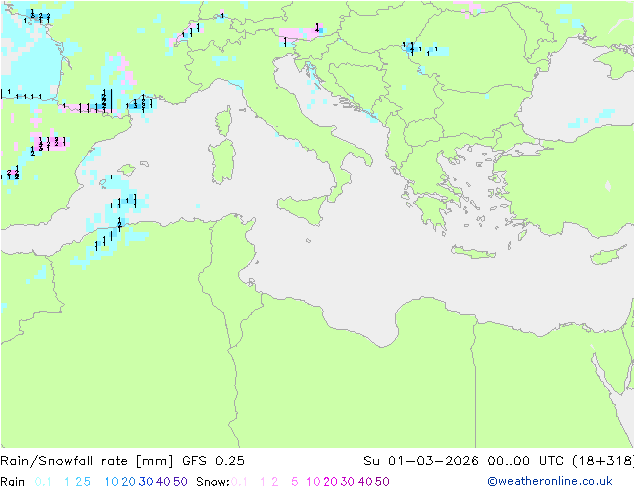Pick the Rain legend 30 value

[146, 482]
